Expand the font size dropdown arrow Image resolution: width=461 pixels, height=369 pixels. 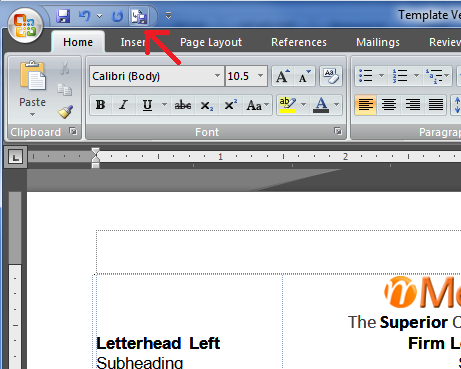(261, 76)
